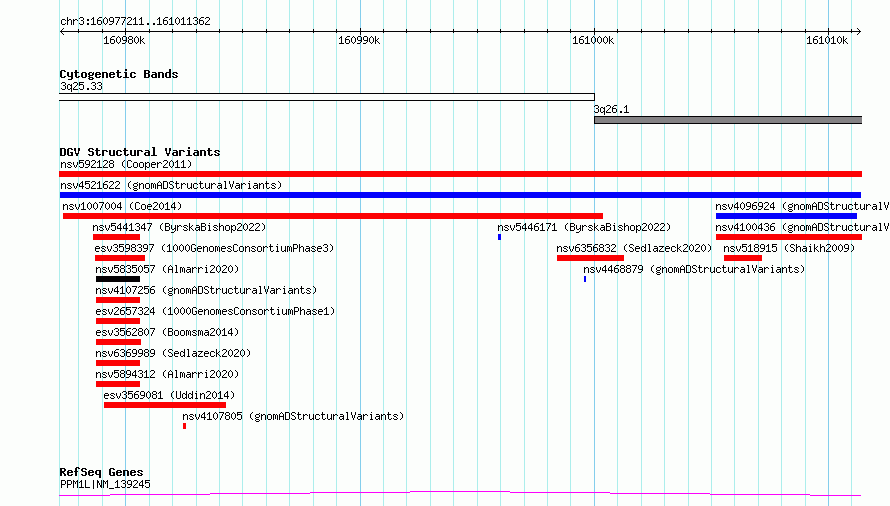Click the red bar under nsv4100436
The width and height of the screenshot is (890, 506).
(789, 237)
